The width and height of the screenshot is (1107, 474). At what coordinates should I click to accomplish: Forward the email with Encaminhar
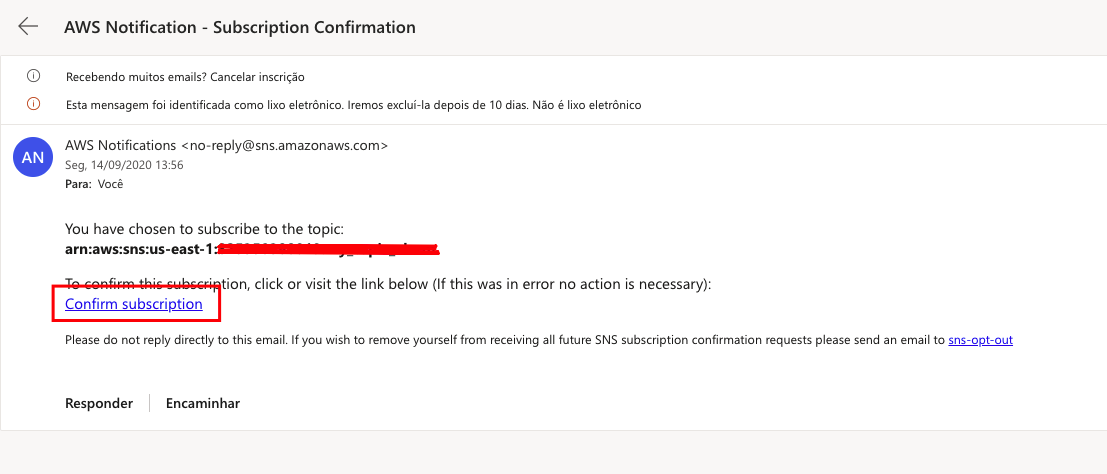pyautogui.click(x=203, y=403)
